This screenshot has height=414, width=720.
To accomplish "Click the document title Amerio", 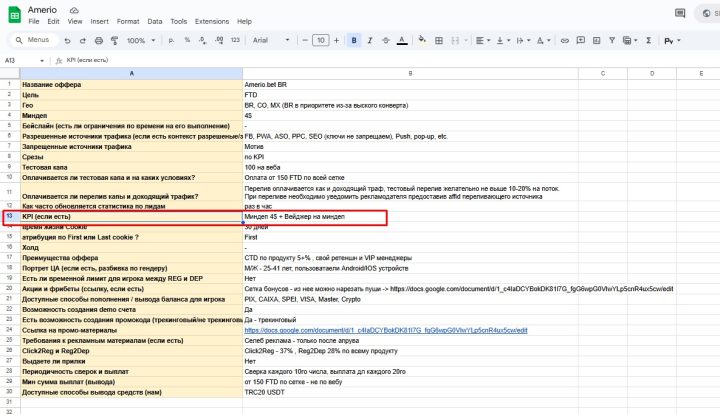I will [x=42, y=10].
